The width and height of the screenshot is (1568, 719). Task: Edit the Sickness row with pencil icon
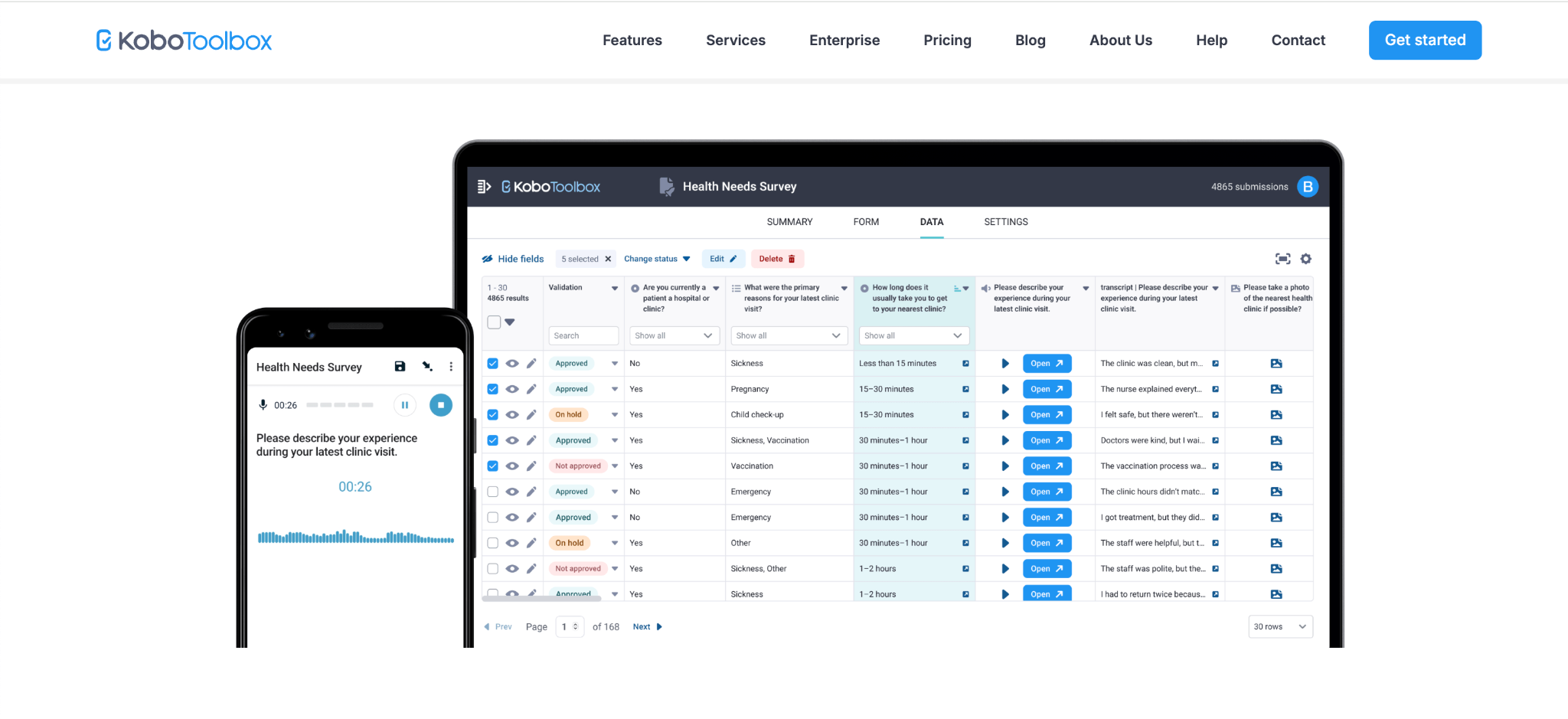[531, 364]
